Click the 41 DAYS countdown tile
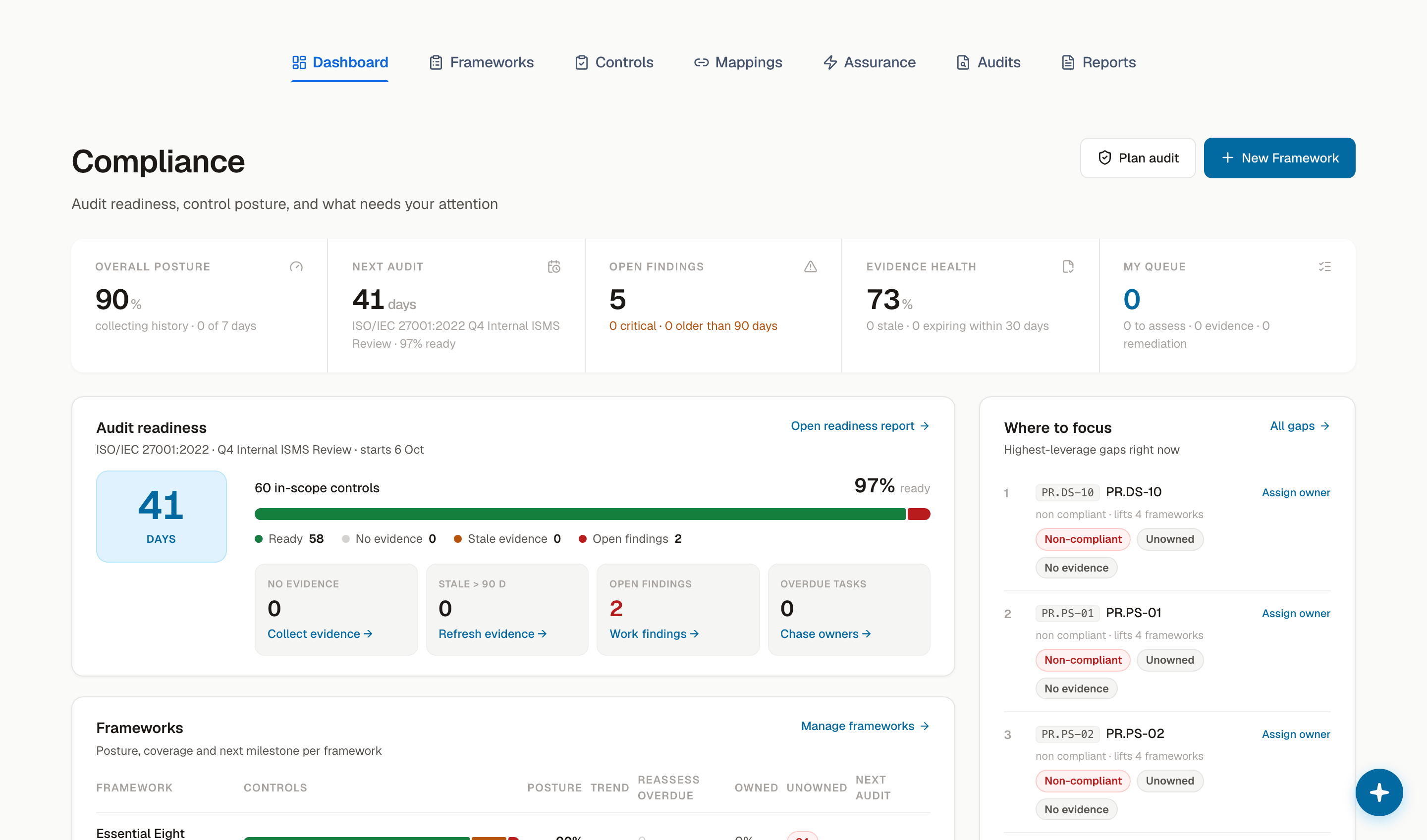1427x840 pixels. [x=162, y=516]
